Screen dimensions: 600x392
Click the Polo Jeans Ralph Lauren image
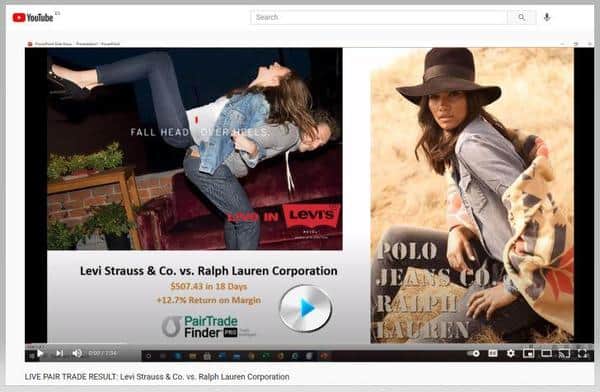click(472, 195)
